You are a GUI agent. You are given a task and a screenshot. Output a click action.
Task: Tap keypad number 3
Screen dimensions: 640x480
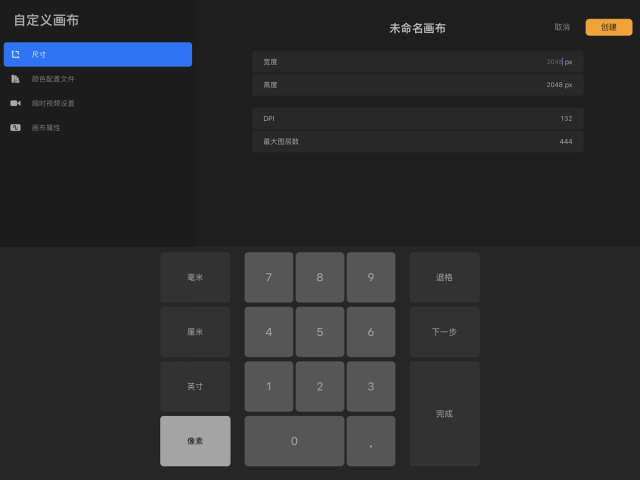coord(371,386)
